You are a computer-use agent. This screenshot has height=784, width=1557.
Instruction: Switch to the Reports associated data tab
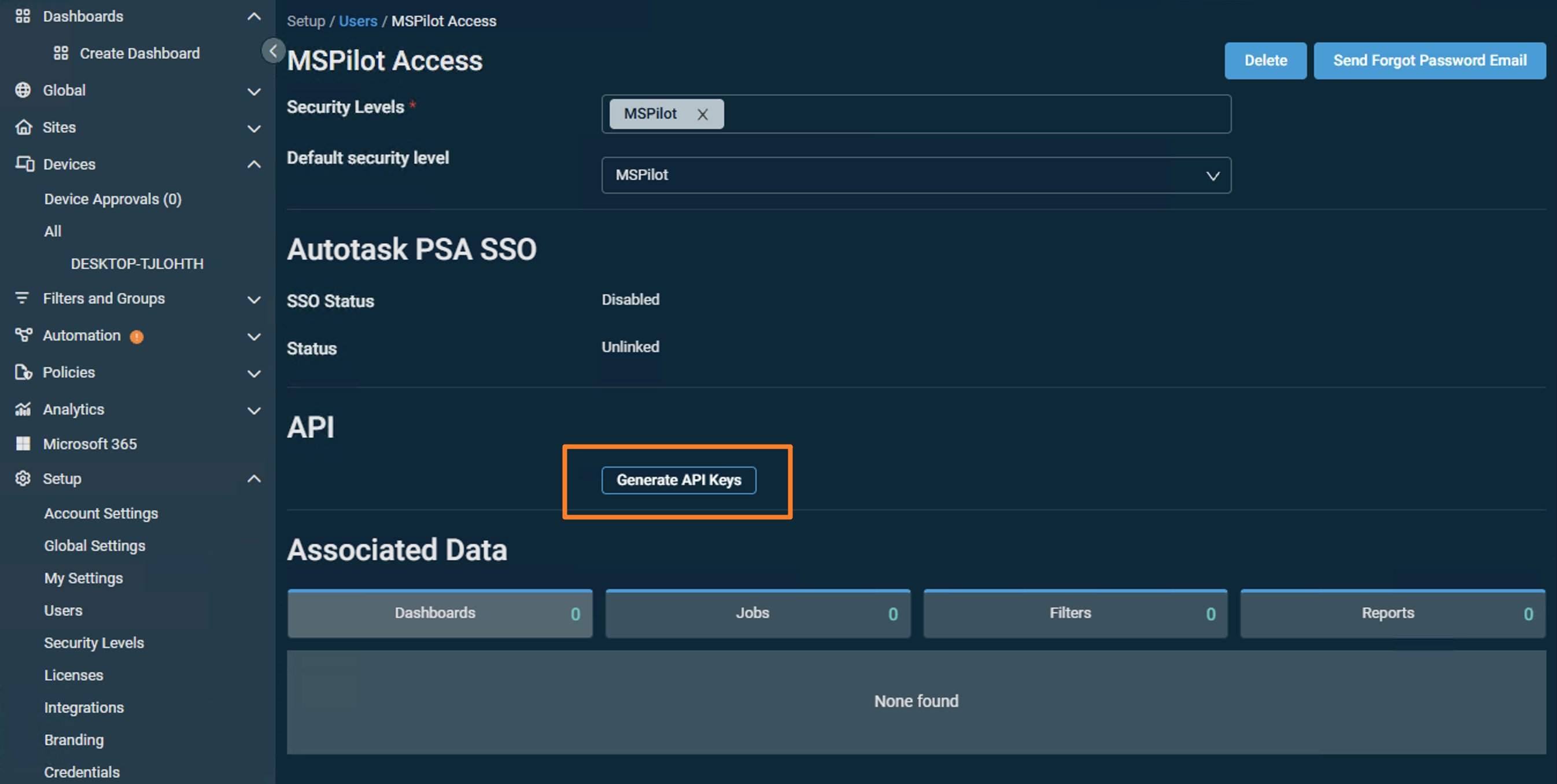click(1393, 613)
